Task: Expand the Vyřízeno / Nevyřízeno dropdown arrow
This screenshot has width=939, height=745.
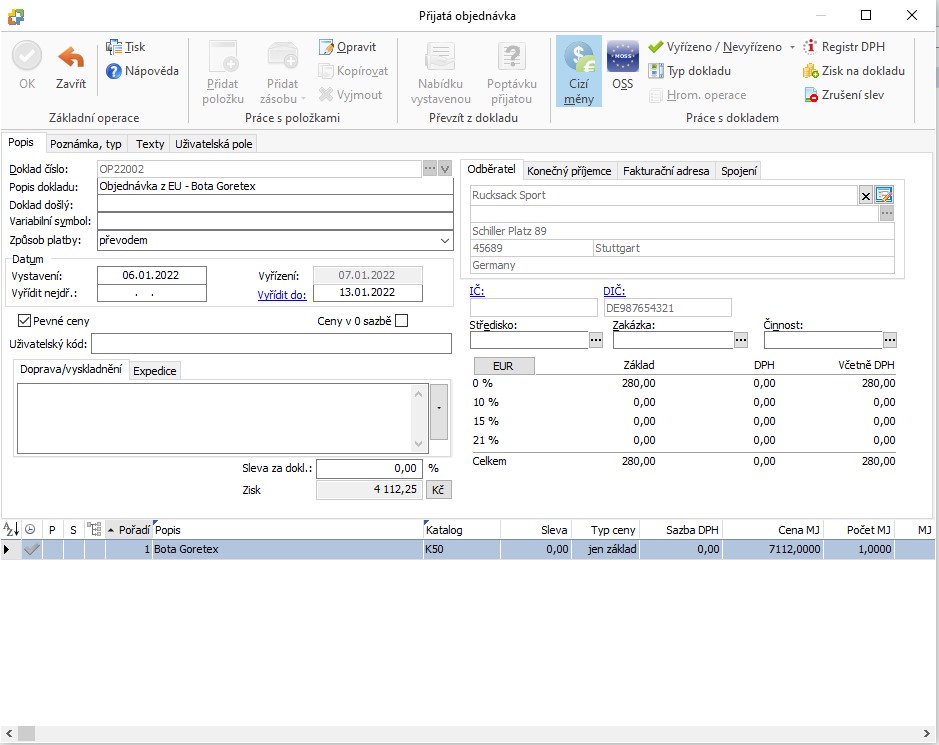Action: (792, 47)
